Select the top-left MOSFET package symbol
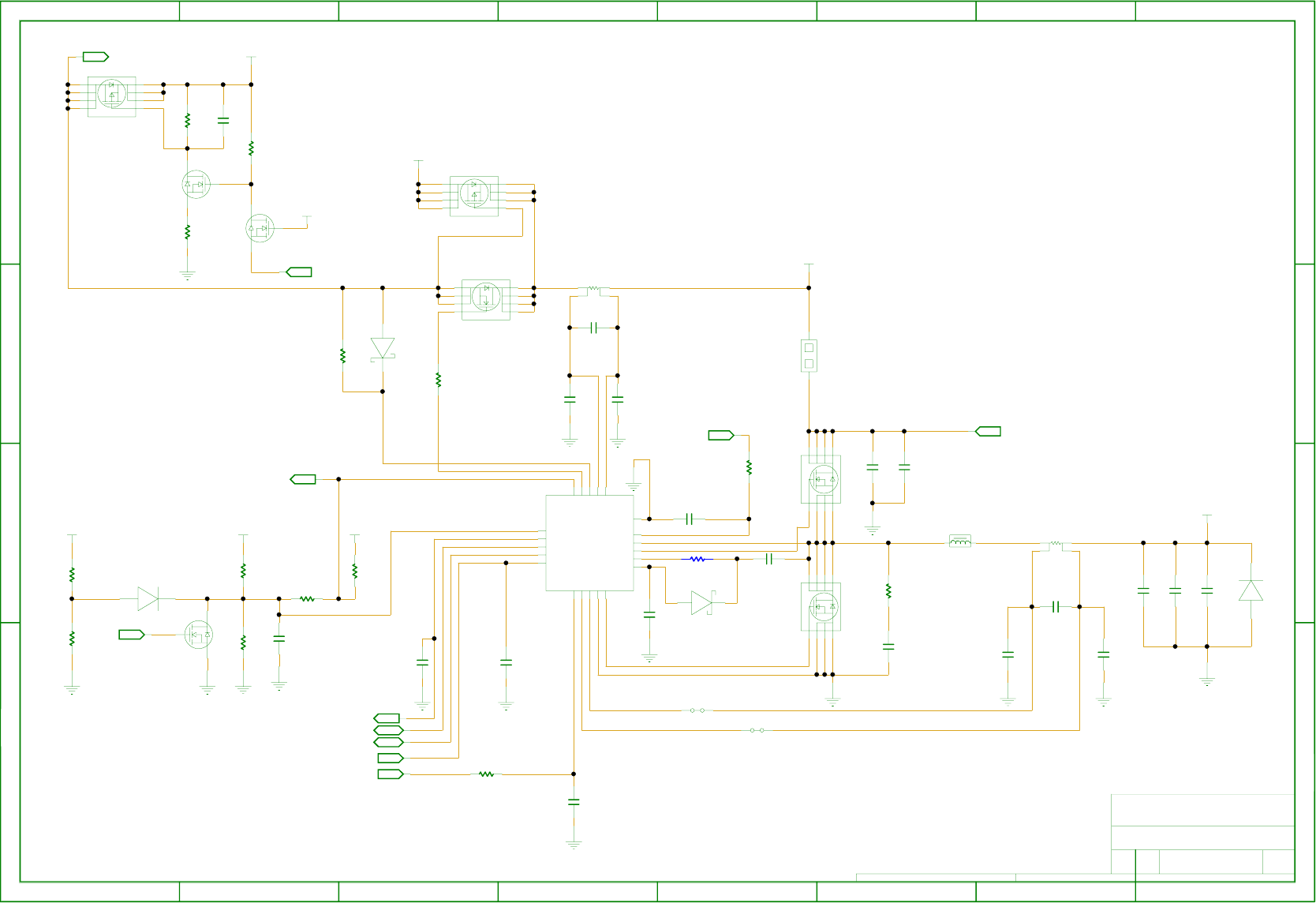The image size is (1316, 903). [111, 96]
